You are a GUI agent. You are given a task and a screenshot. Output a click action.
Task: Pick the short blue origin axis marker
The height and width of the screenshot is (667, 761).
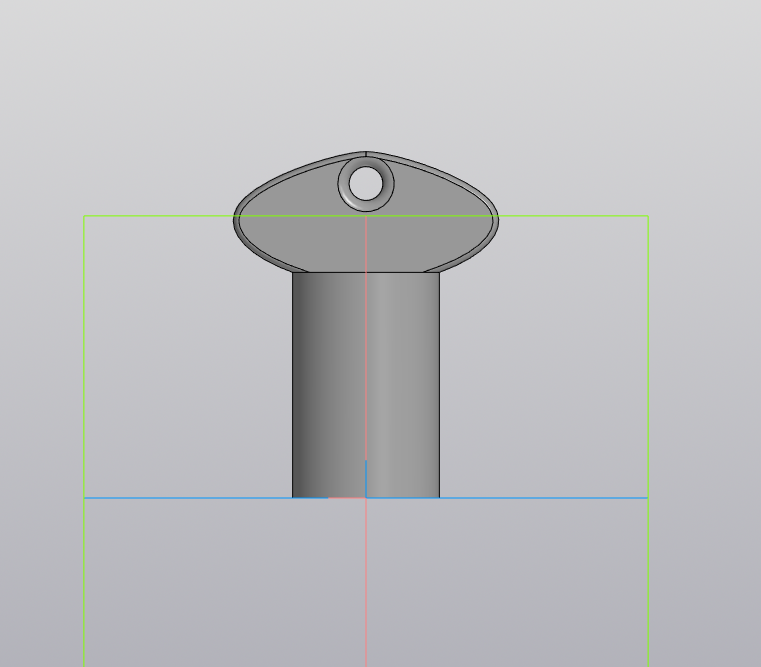[366, 479]
